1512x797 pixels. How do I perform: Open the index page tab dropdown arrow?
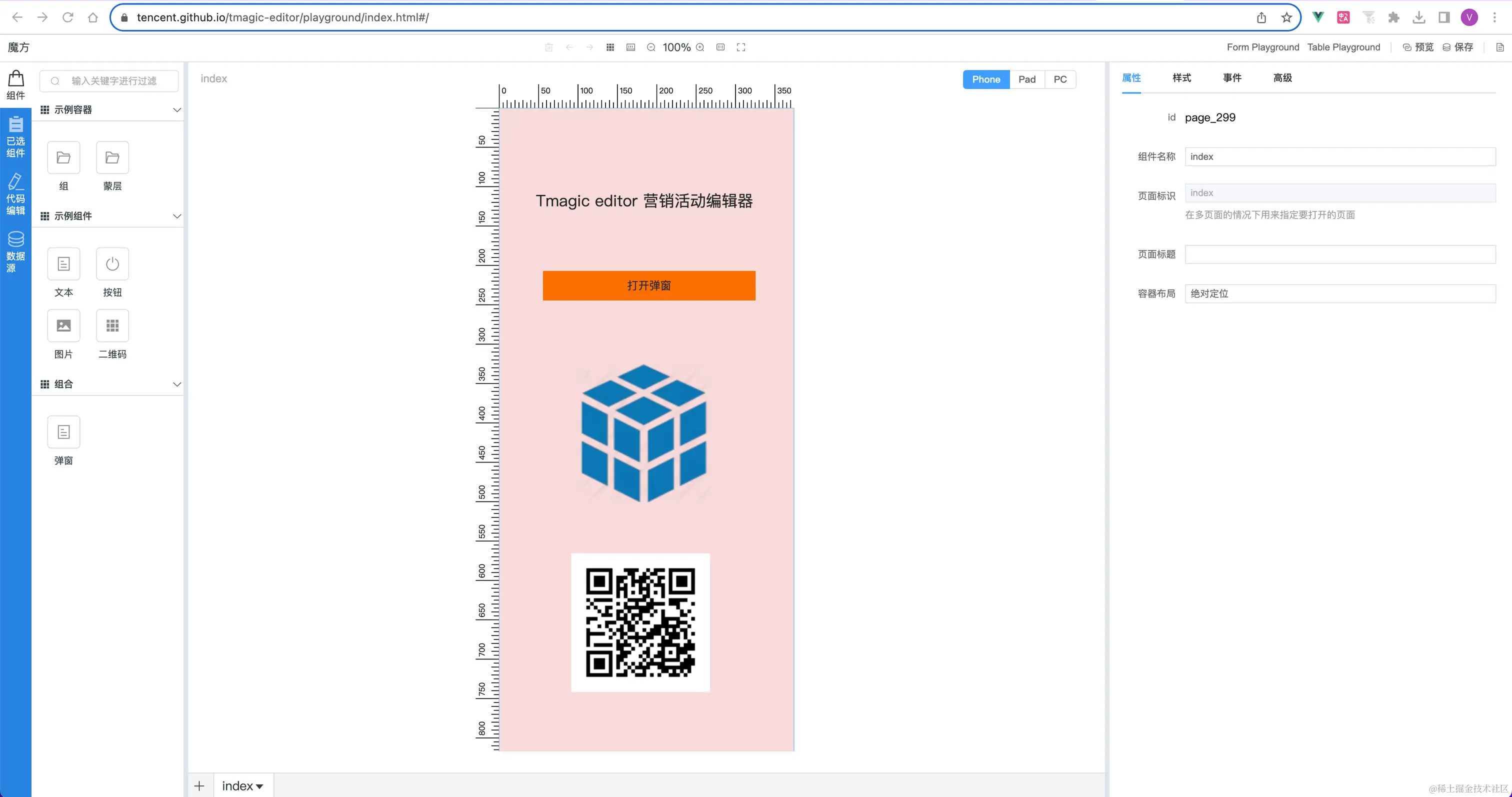coord(259,786)
